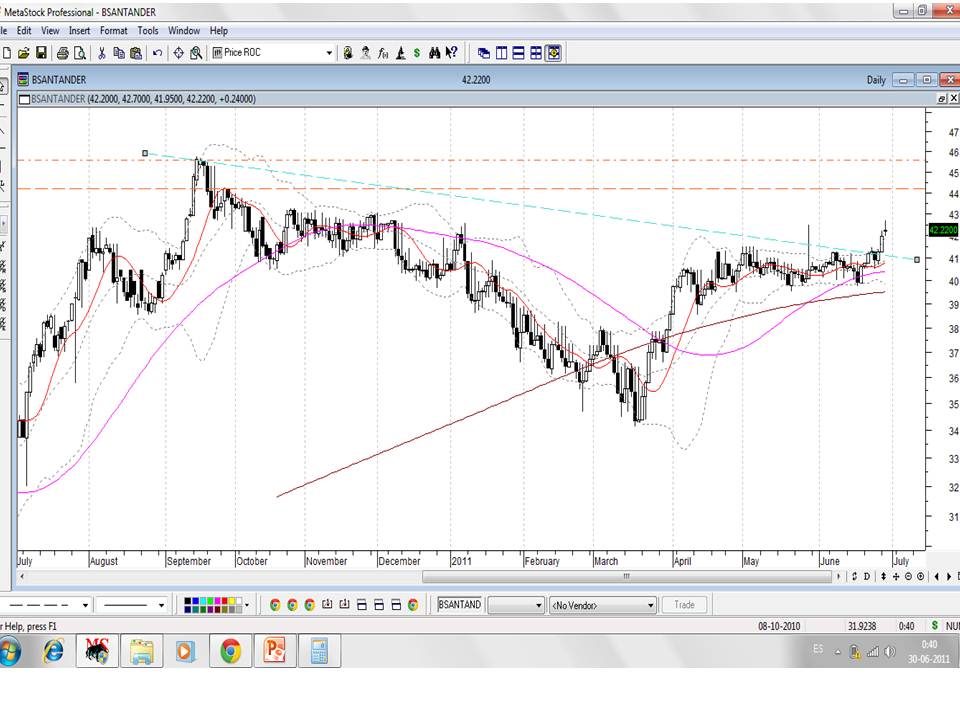Click the Daily periodicity label
960x720 pixels.
[876, 80]
